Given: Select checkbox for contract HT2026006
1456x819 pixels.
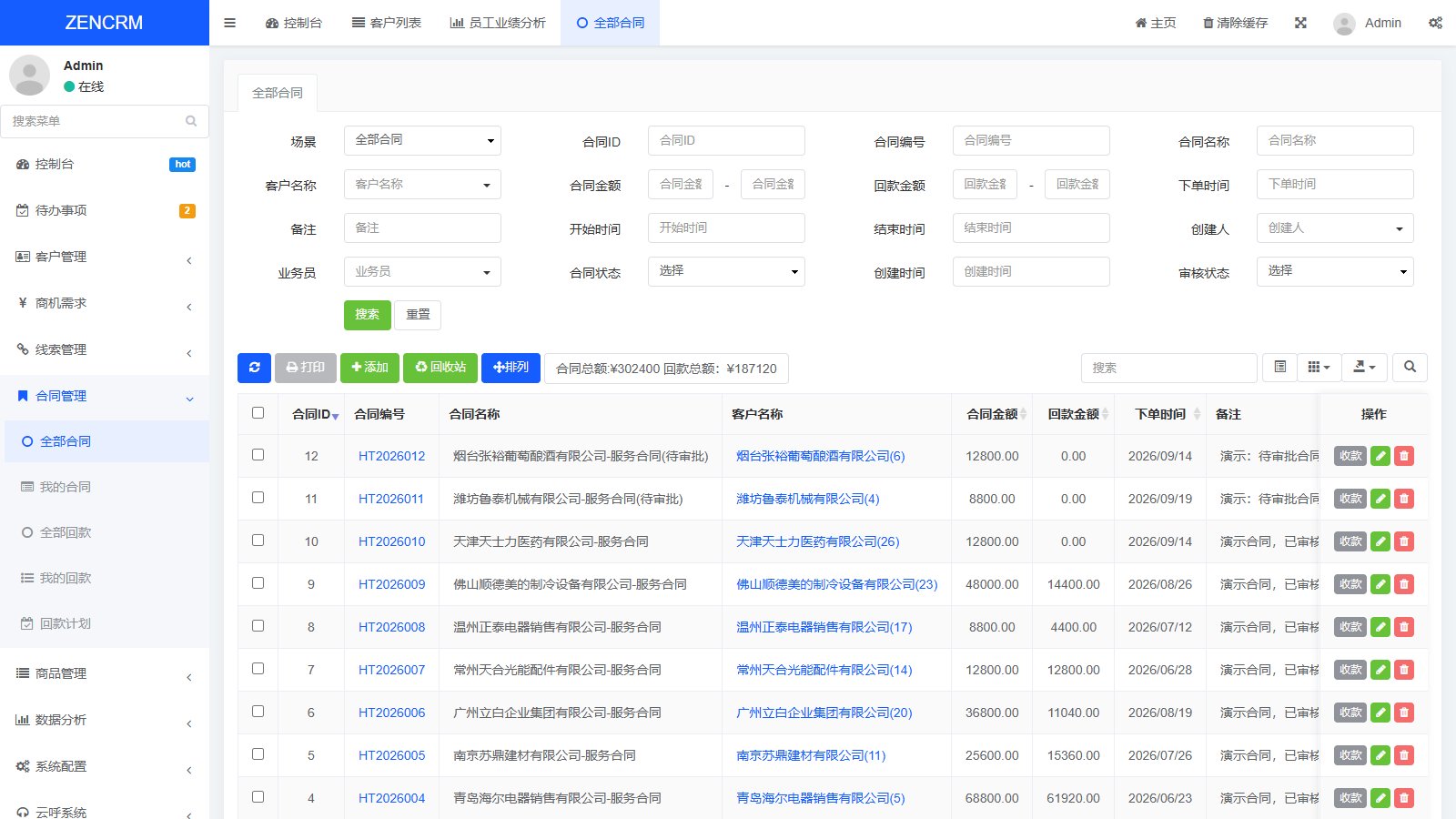Looking at the screenshot, I should click(x=258, y=712).
